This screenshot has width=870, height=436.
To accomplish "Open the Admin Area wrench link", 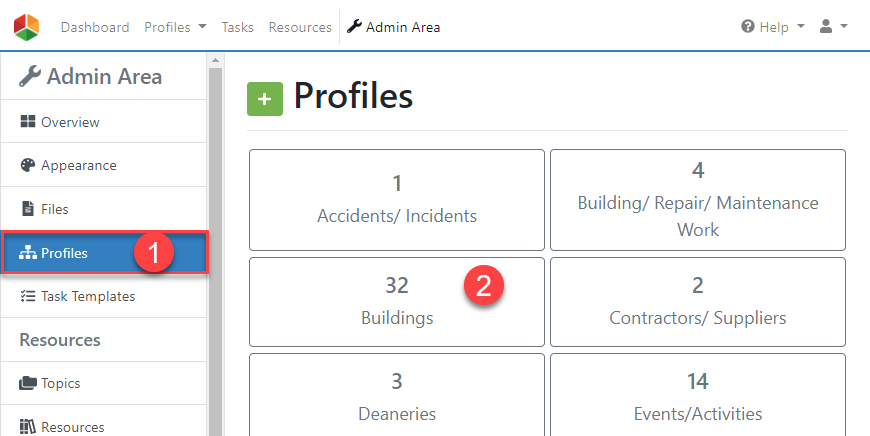I will coord(394,27).
